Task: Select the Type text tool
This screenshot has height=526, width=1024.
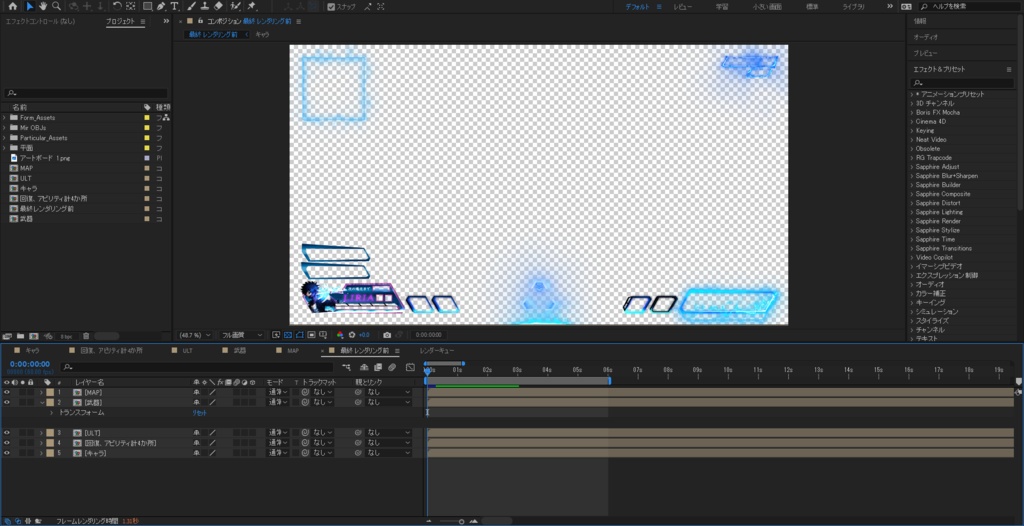Action: pyautogui.click(x=174, y=6)
